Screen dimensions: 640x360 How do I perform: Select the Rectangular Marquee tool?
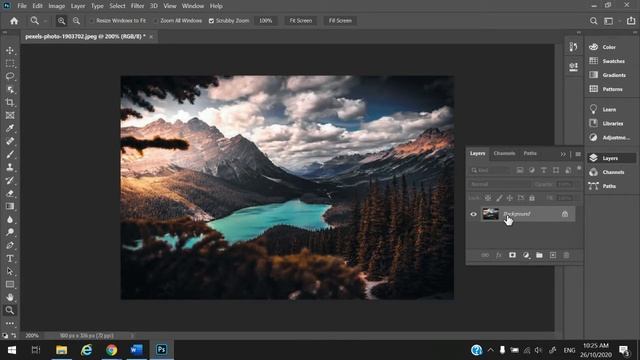click(x=10, y=63)
